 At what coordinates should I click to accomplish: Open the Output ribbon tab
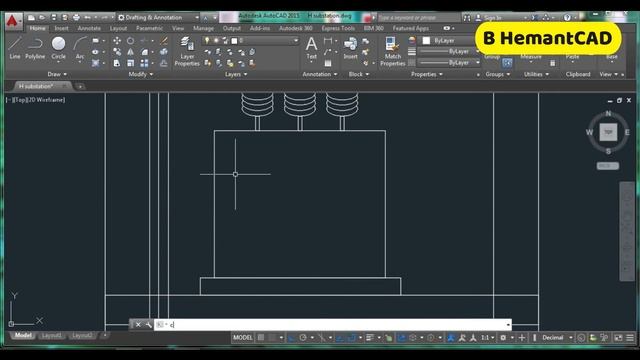pyautogui.click(x=231, y=28)
